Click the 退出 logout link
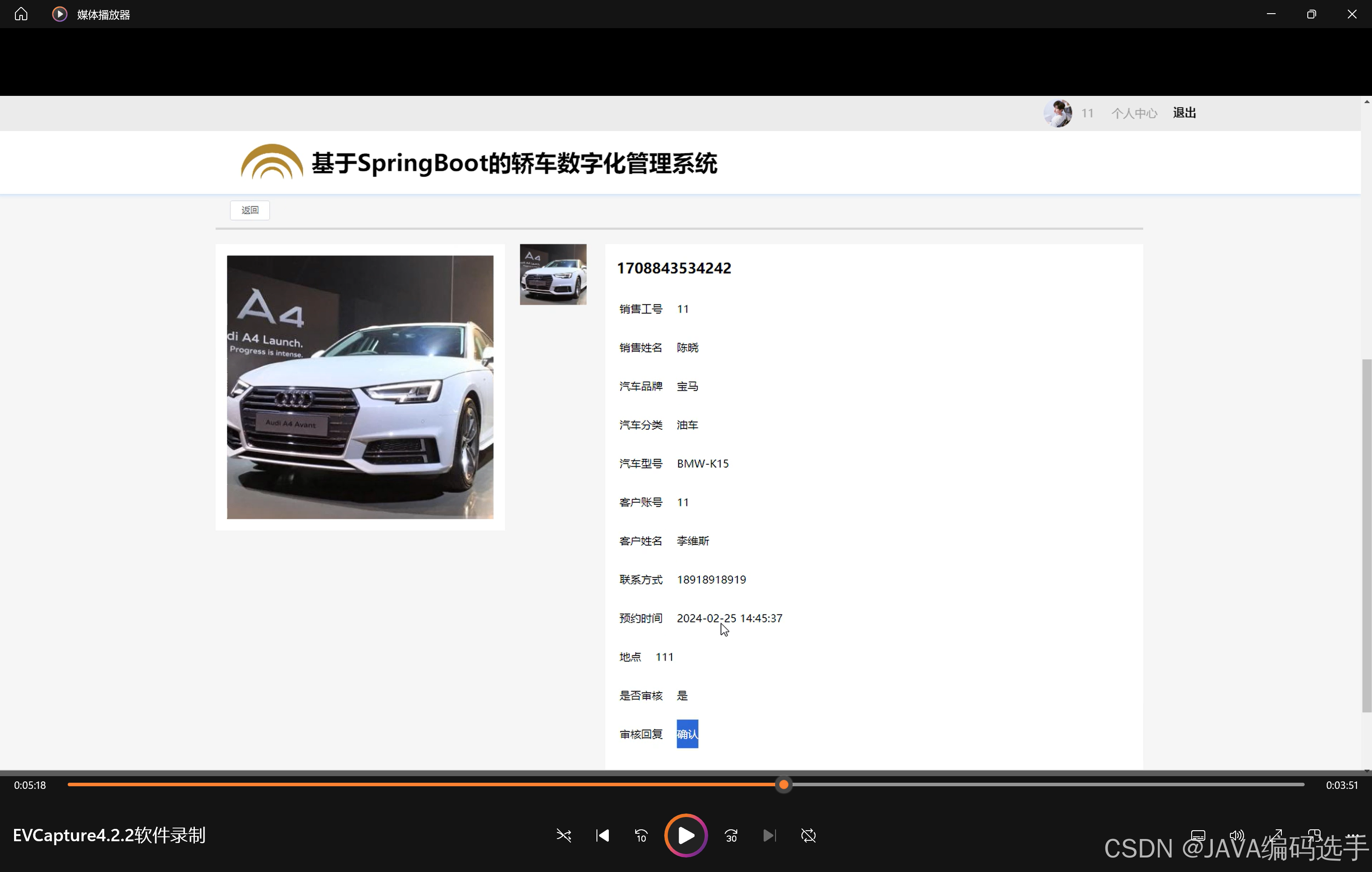1372x872 pixels. coord(1184,113)
